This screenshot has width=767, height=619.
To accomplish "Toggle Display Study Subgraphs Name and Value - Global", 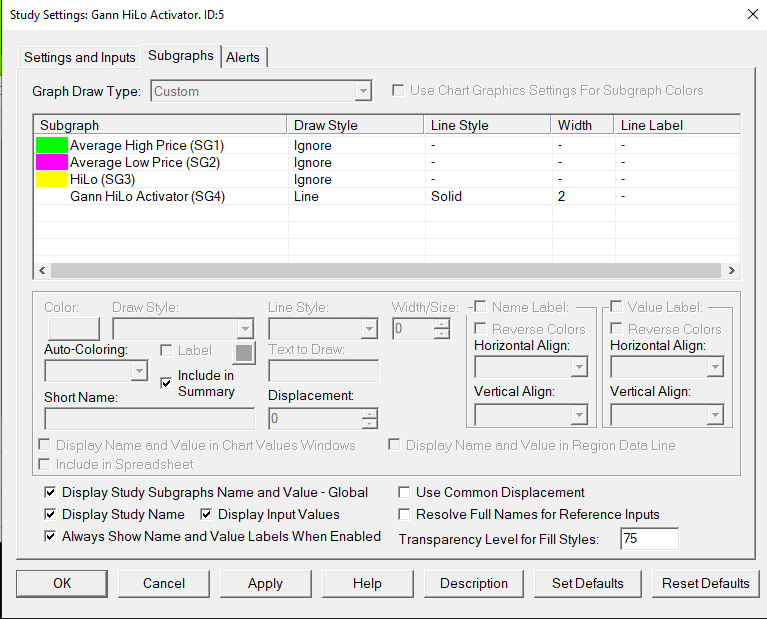I will 50,492.
